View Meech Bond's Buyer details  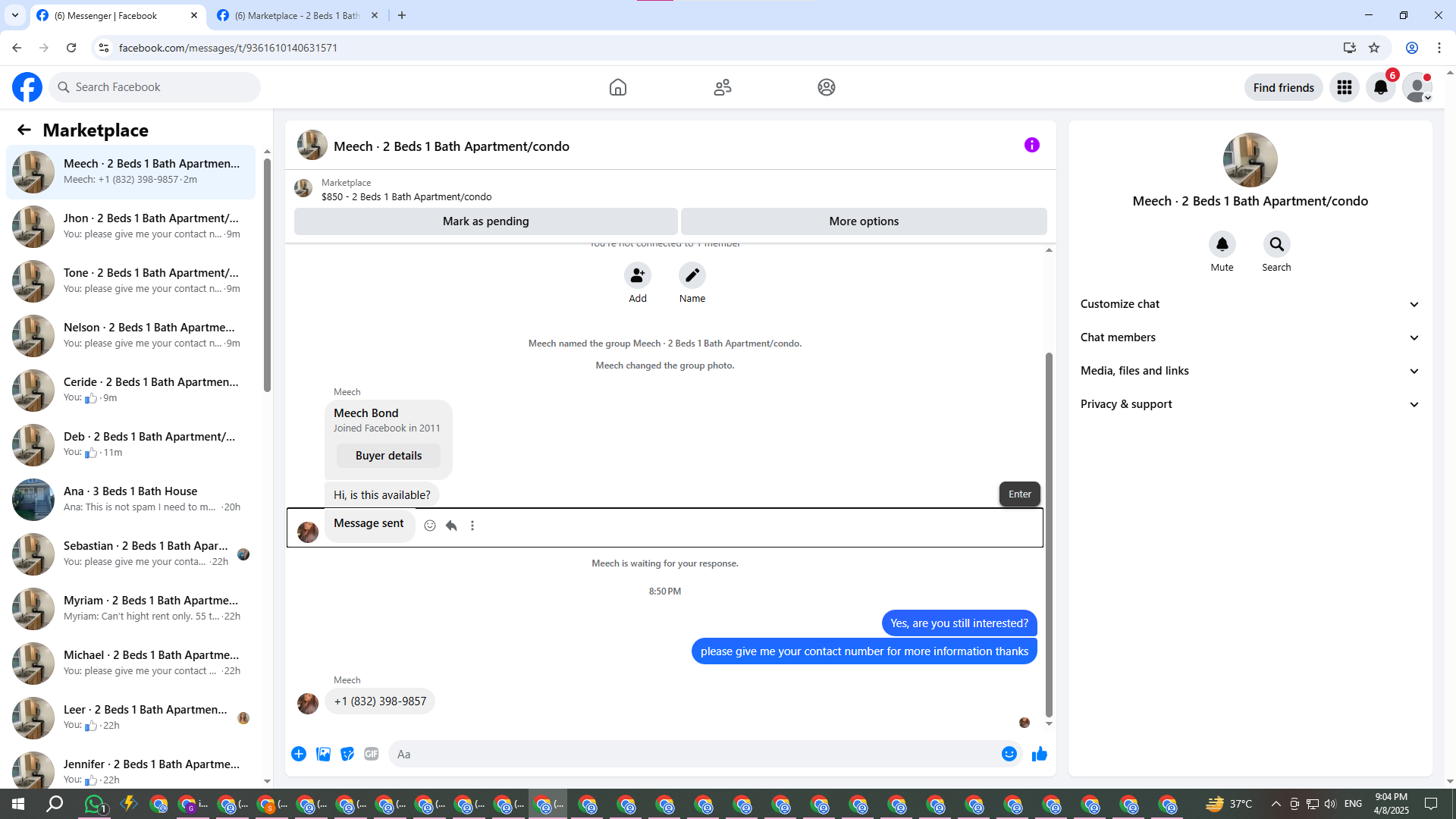[x=388, y=456]
